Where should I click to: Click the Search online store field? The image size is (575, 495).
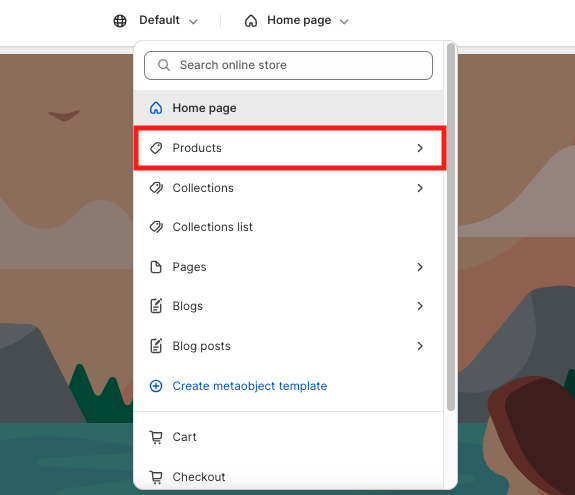click(x=288, y=65)
